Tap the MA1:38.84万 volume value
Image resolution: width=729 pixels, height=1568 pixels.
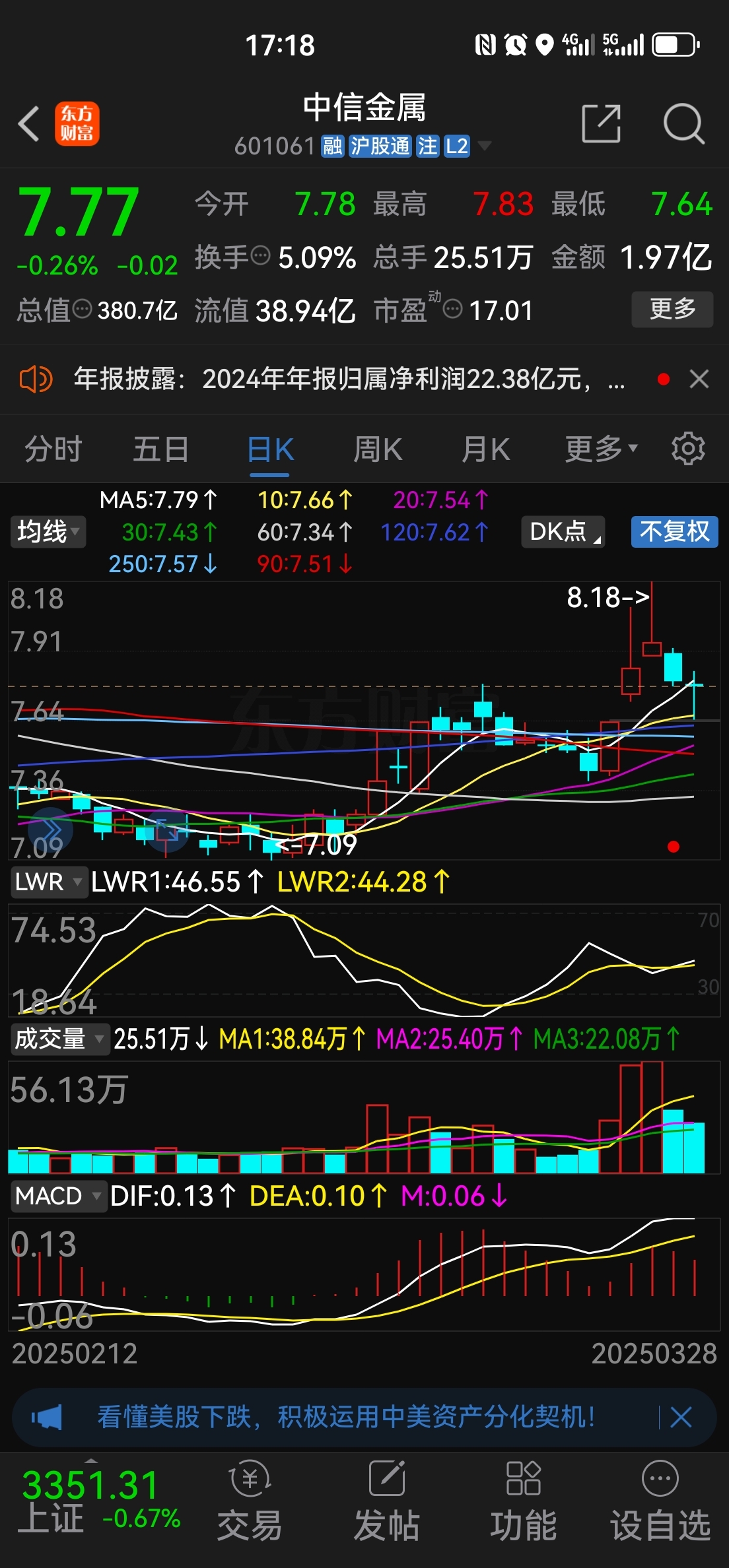293,1039
